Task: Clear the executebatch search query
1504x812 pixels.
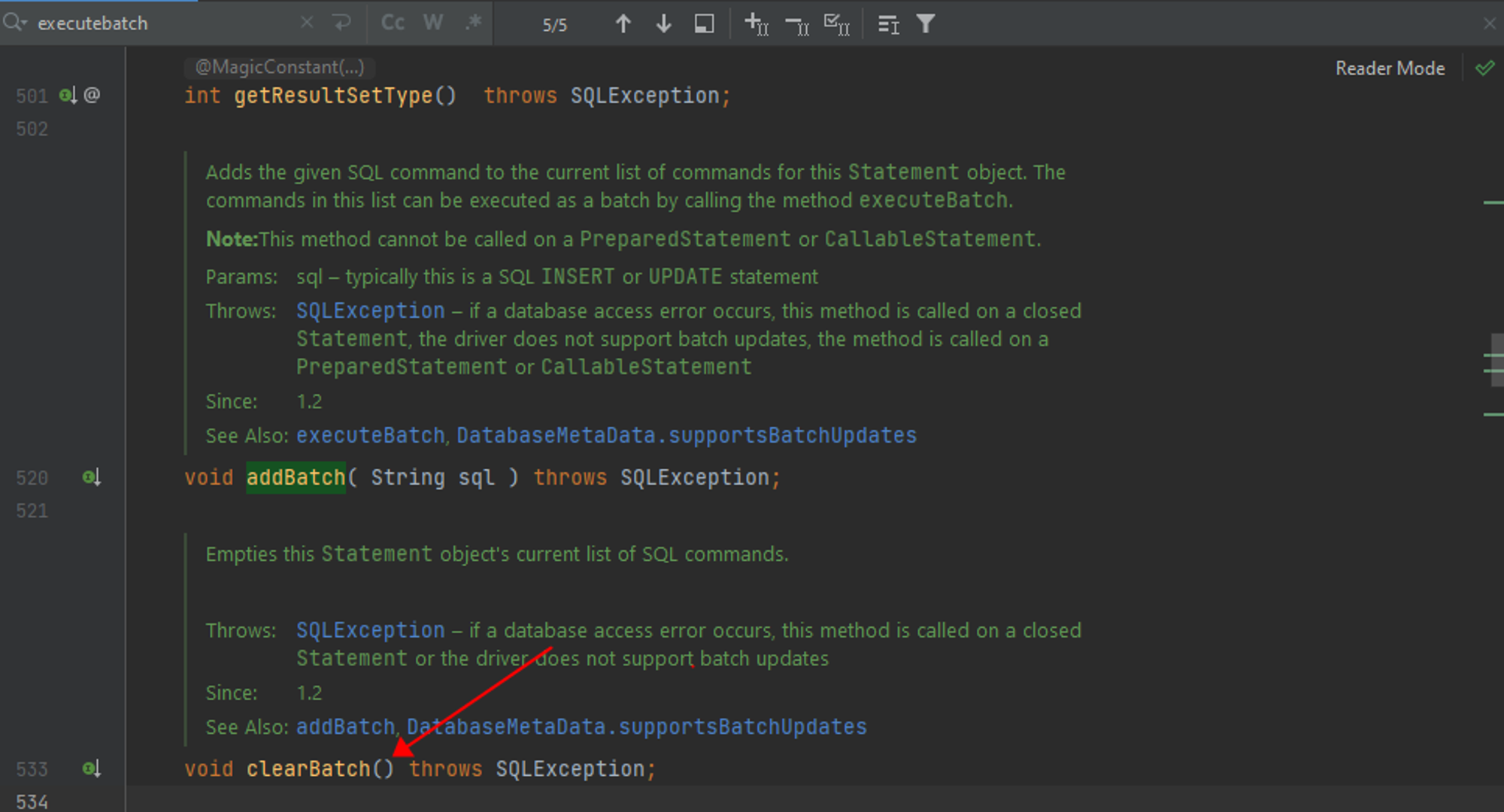Action: (307, 23)
